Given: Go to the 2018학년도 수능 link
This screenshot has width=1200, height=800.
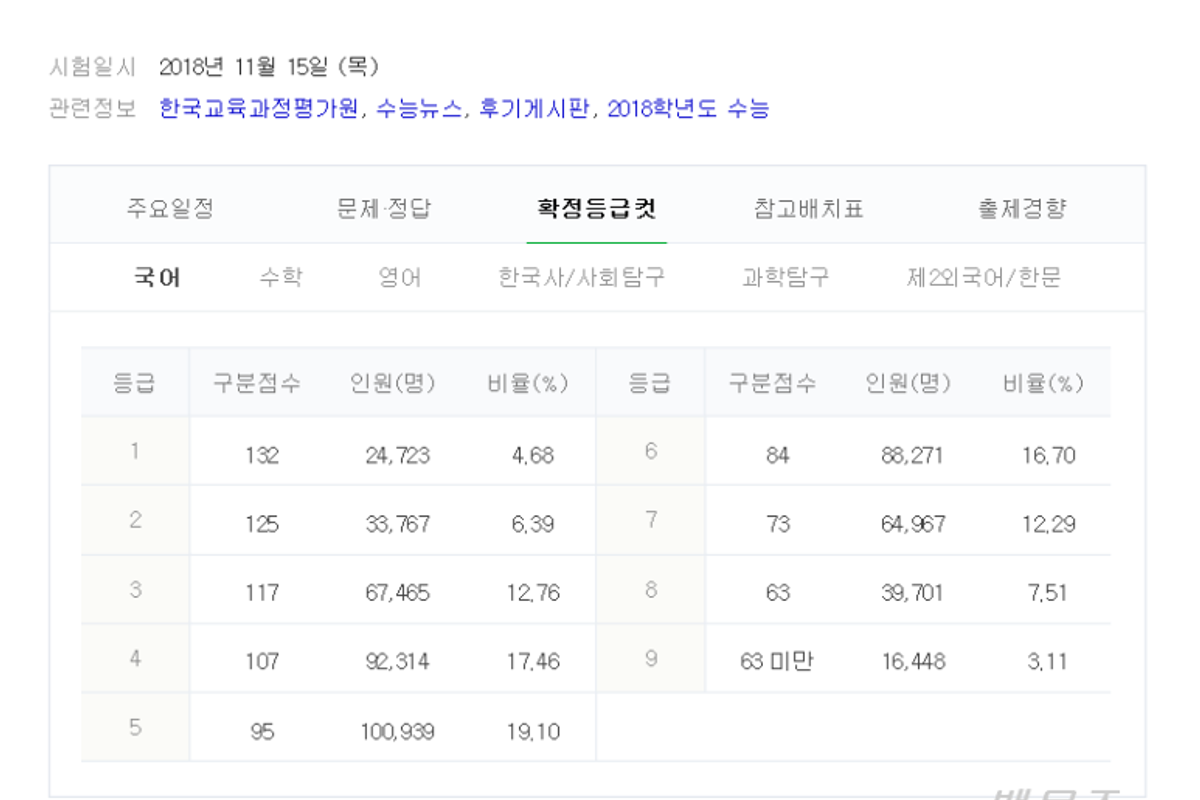Looking at the screenshot, I should pos(688,109).
